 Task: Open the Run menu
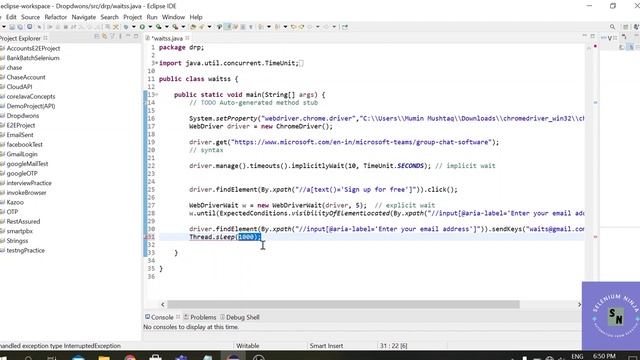(x=152, y=17)
